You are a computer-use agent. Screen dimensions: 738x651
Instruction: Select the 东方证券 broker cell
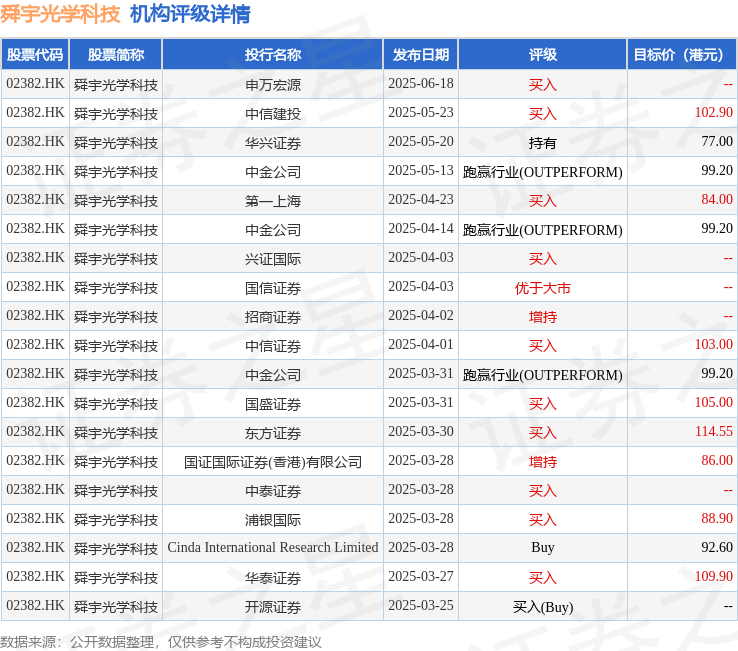click(273, 433)
